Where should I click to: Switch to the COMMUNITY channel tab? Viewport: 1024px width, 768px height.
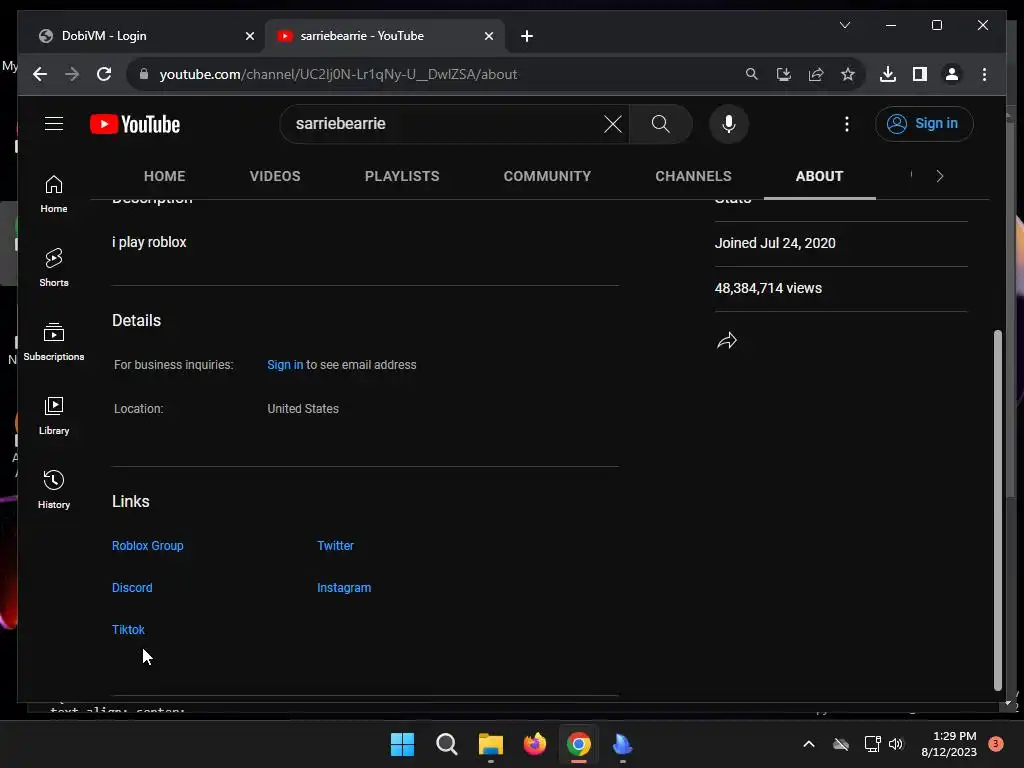click(547, 176)
